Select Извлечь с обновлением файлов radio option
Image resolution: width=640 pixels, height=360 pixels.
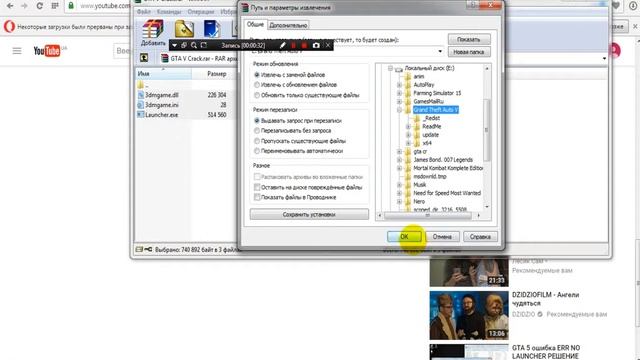257,85
